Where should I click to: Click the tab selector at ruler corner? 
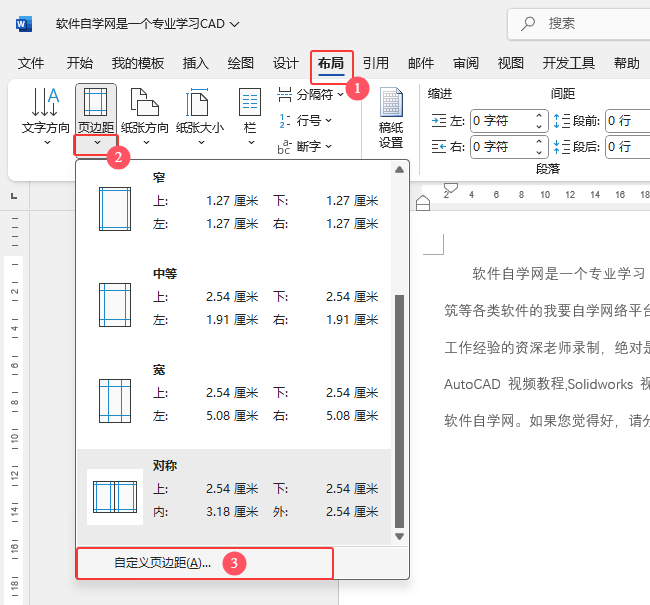pyautogui.click(x=14, y=196)
